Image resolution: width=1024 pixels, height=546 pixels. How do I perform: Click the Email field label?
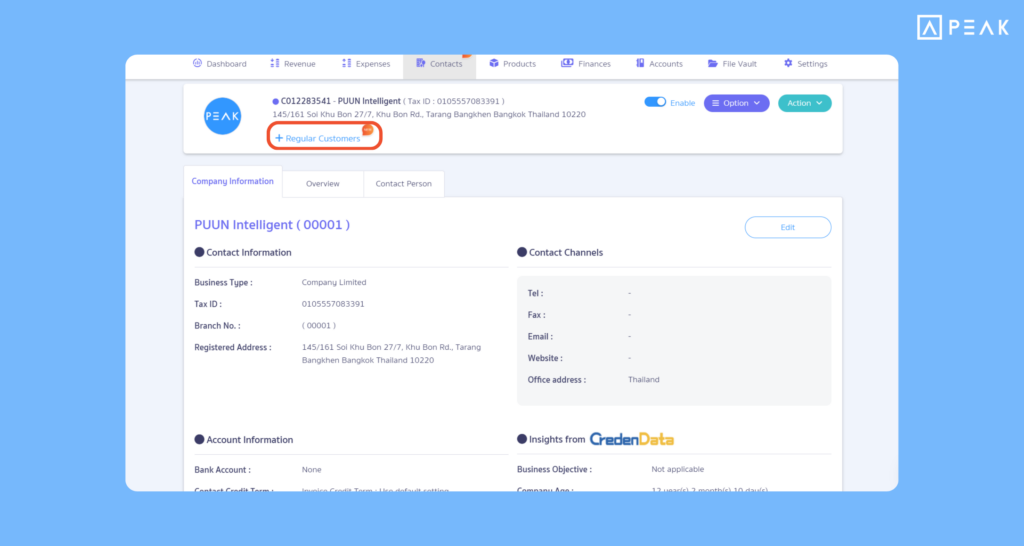[x=540, y=336]
